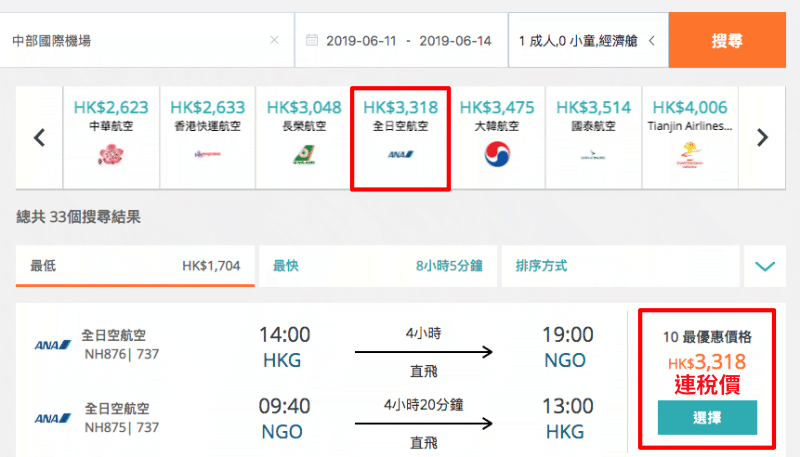Click 選擇 to choose the ANA flight
The height and width of the screenshot is (457, 800).
pyautogui.click(x=707, y=418)
